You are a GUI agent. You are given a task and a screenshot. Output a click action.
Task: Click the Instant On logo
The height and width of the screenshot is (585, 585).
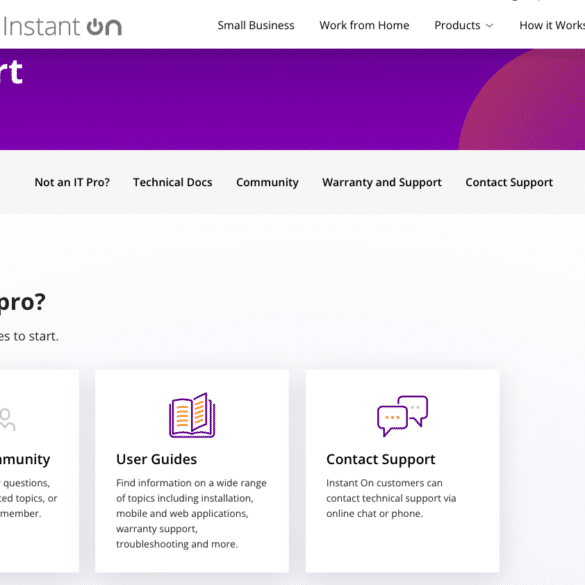(61, 27)
